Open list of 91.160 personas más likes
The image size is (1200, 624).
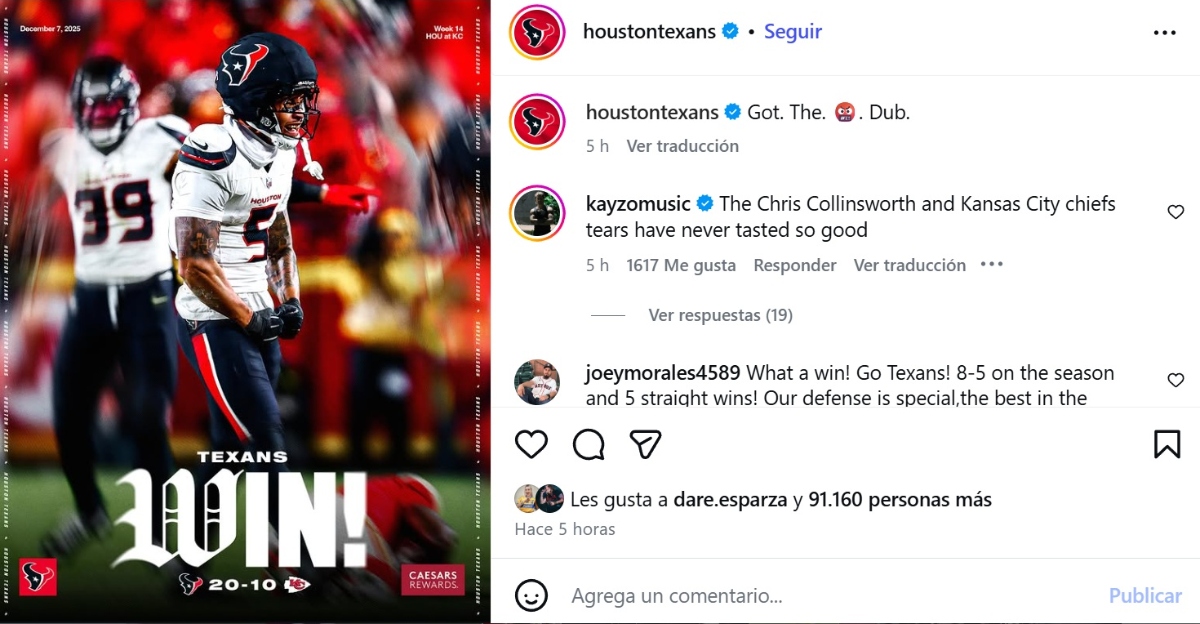click(x=900, y=499)
